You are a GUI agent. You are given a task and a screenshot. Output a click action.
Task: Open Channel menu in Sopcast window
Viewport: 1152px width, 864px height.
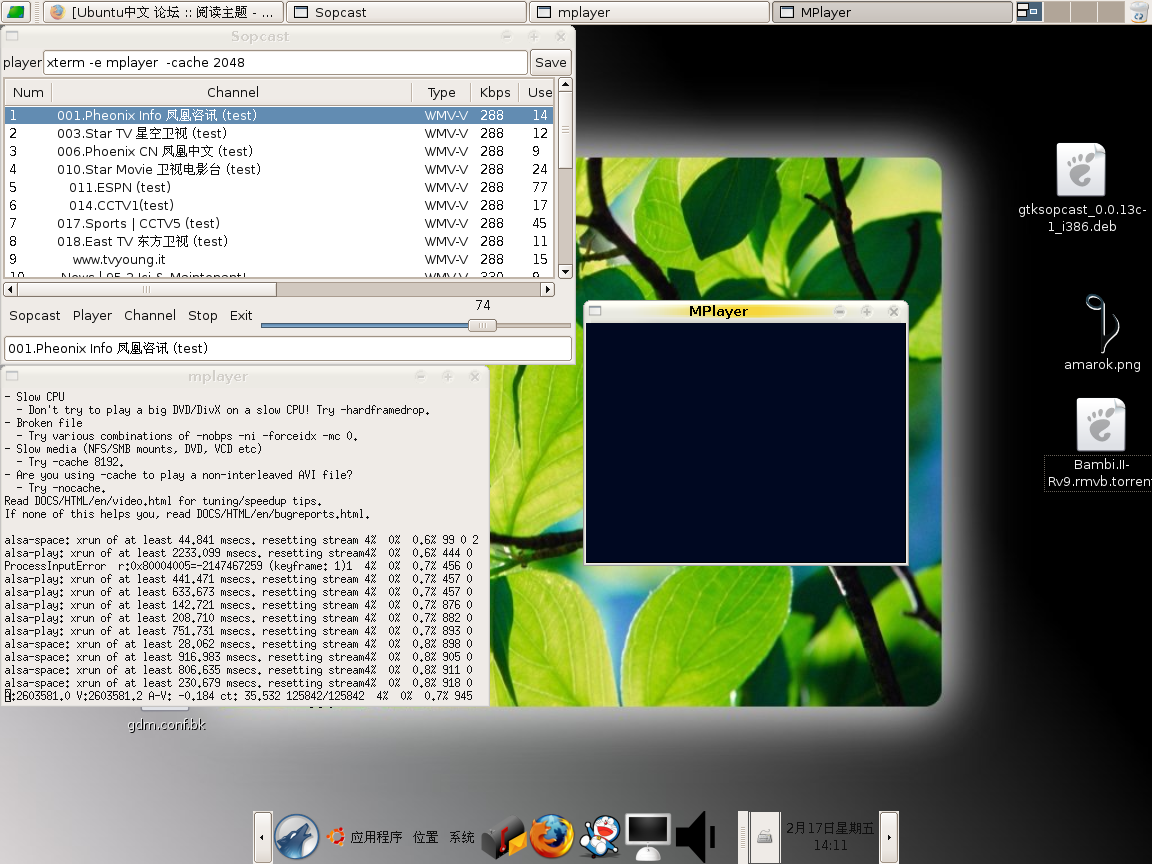pos(150,315)
